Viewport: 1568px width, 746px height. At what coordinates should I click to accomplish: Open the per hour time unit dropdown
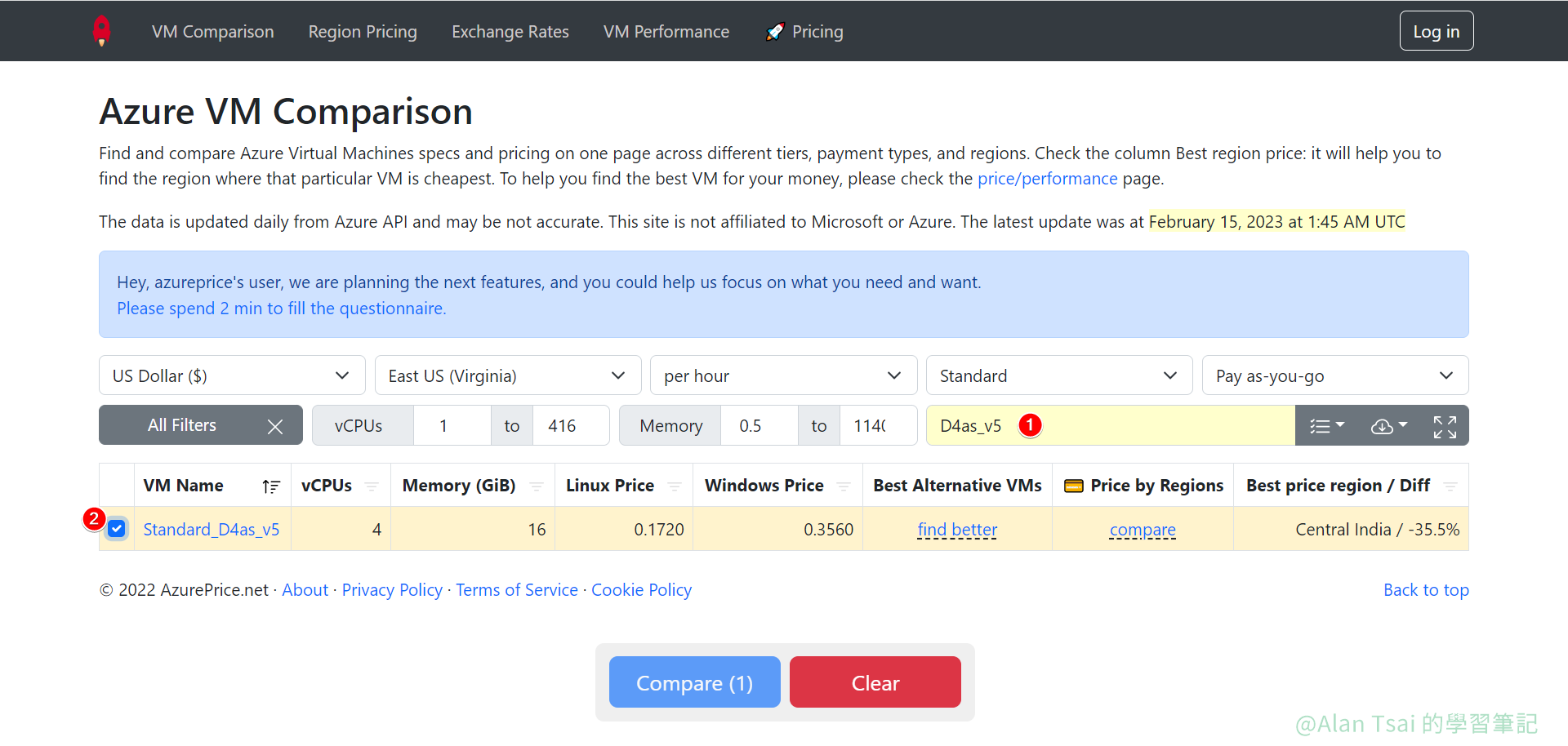click(784, 375)
